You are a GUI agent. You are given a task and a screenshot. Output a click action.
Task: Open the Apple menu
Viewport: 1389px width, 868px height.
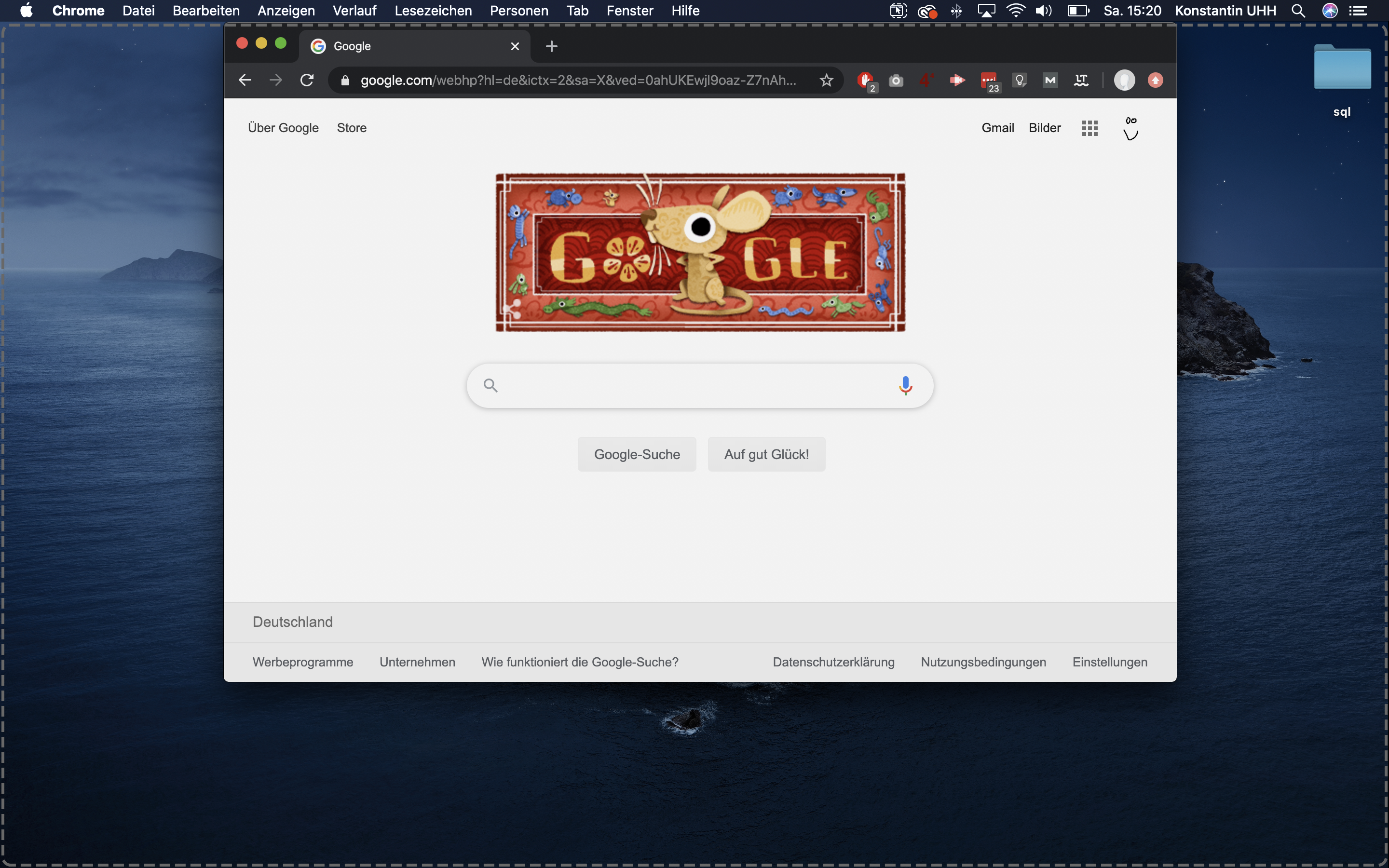point(27,11)
